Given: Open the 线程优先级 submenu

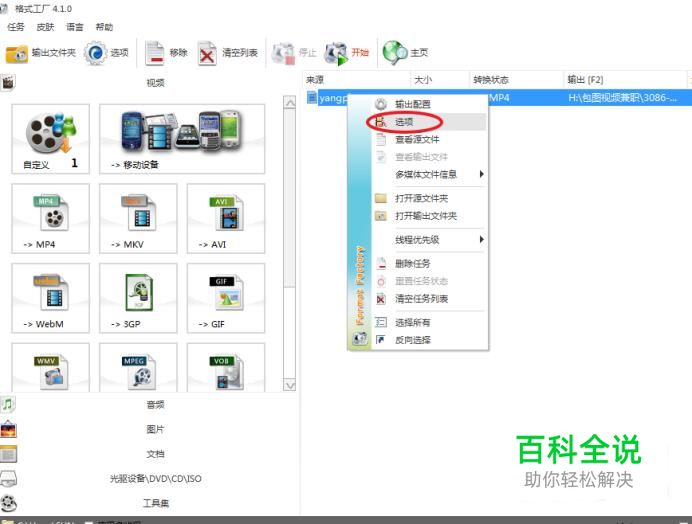Looking at the screenshot, I should tap(429, 240).
